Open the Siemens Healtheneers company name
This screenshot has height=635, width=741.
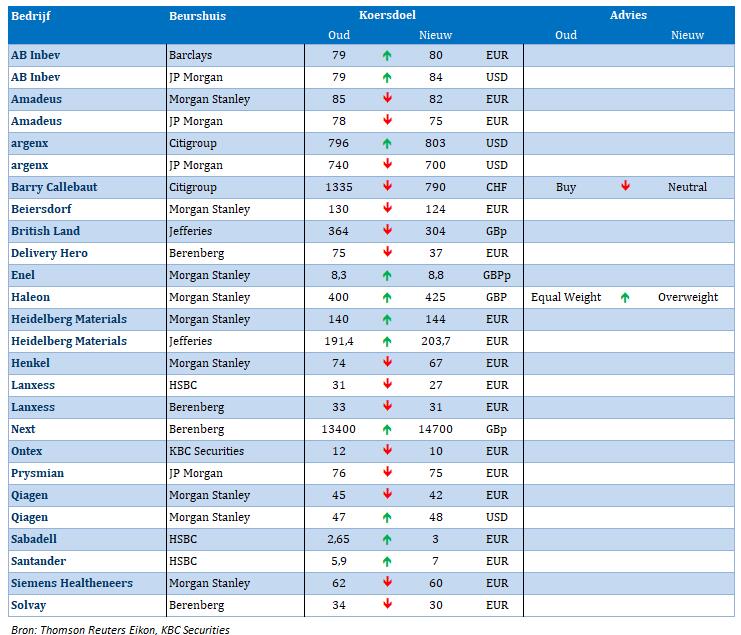coord(71,583)
